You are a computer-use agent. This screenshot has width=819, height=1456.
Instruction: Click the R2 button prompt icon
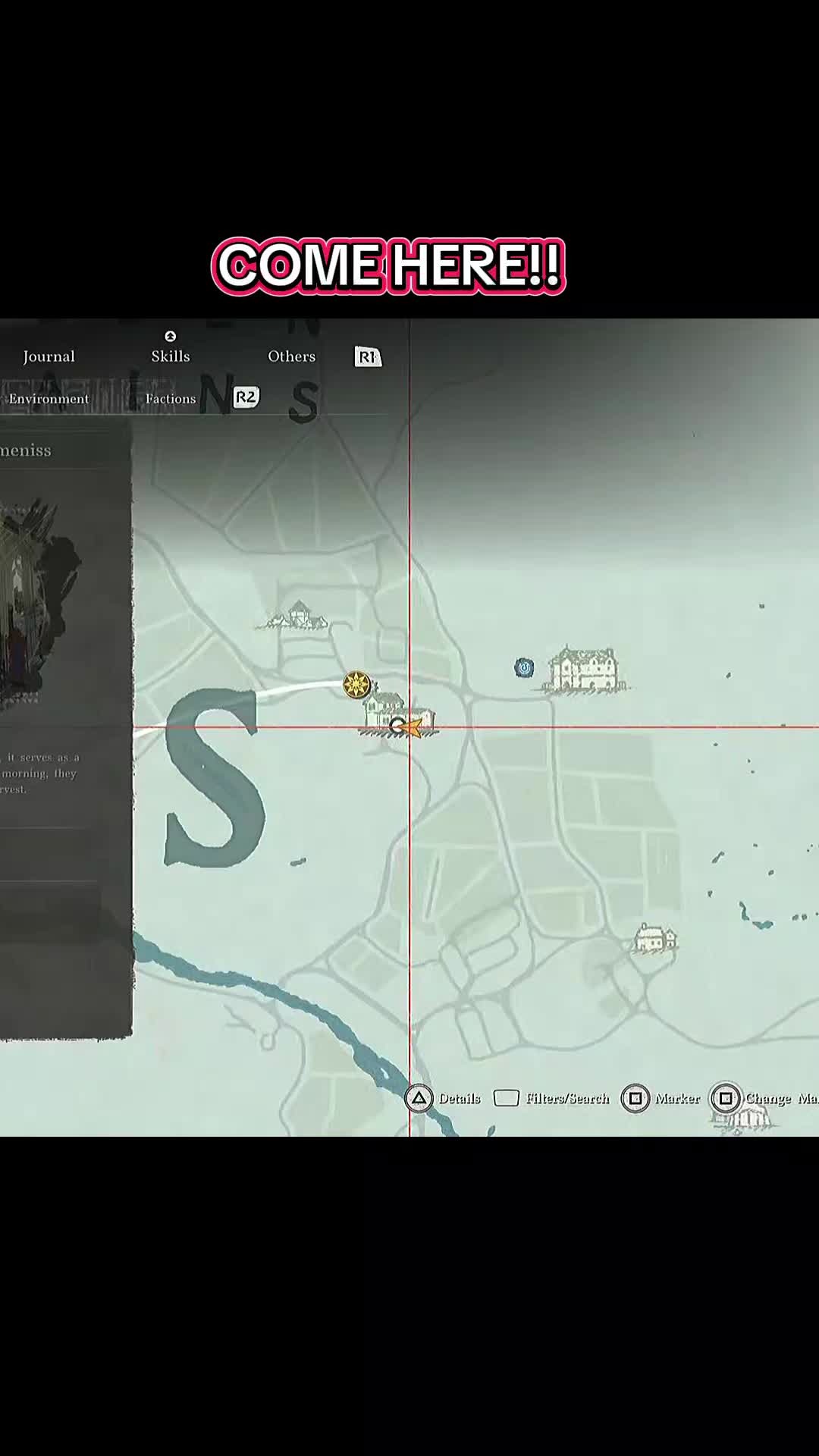[x=246, y=397]
